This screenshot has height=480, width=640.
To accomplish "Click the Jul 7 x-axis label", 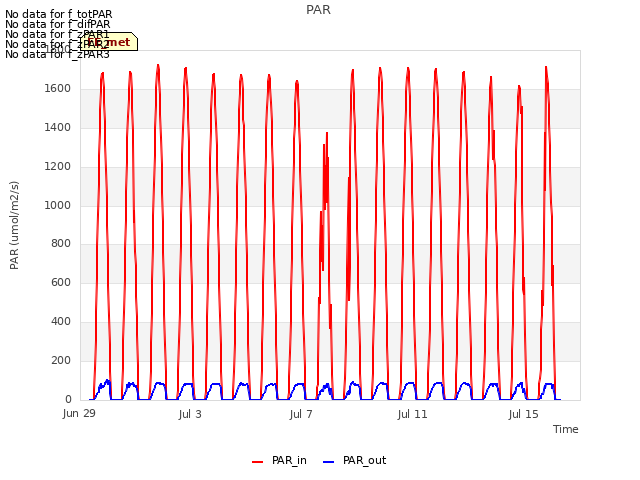I will point(301,414).
